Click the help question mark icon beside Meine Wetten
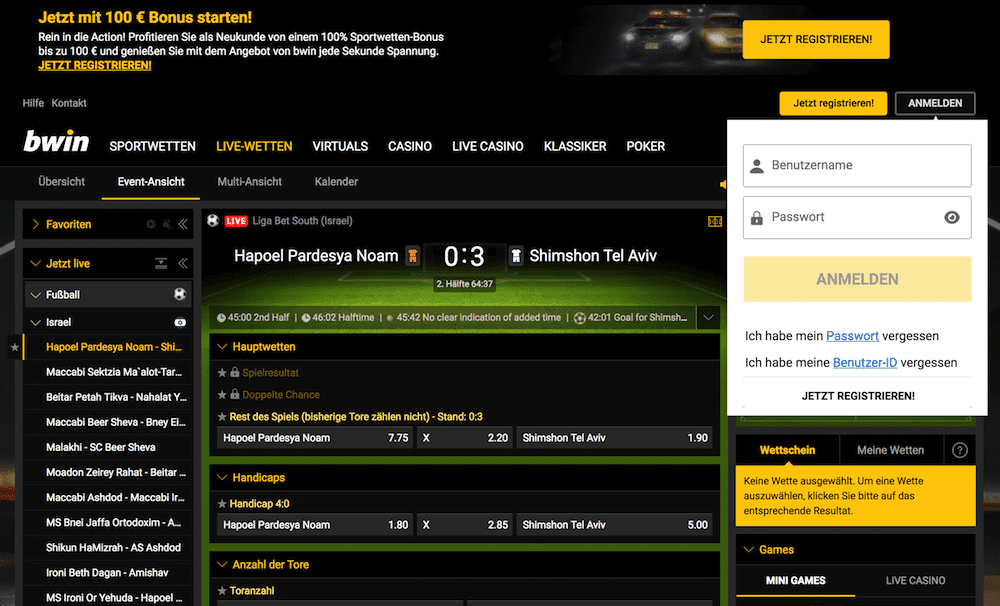Image resolution: width=1000 pixels, height=606 pixels. click(x=960, y=450)
